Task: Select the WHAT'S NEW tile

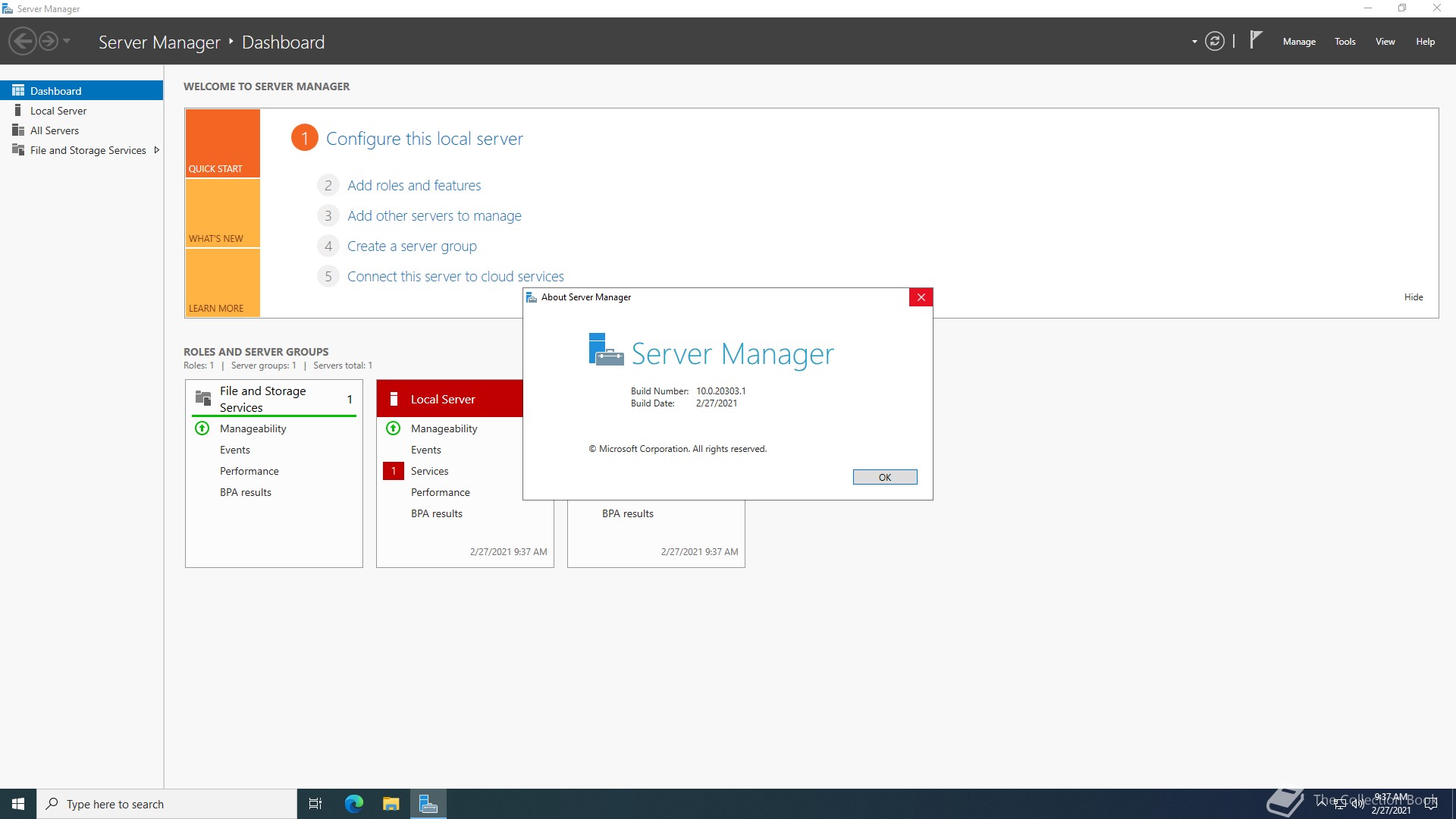Action: tap(222, 214)
